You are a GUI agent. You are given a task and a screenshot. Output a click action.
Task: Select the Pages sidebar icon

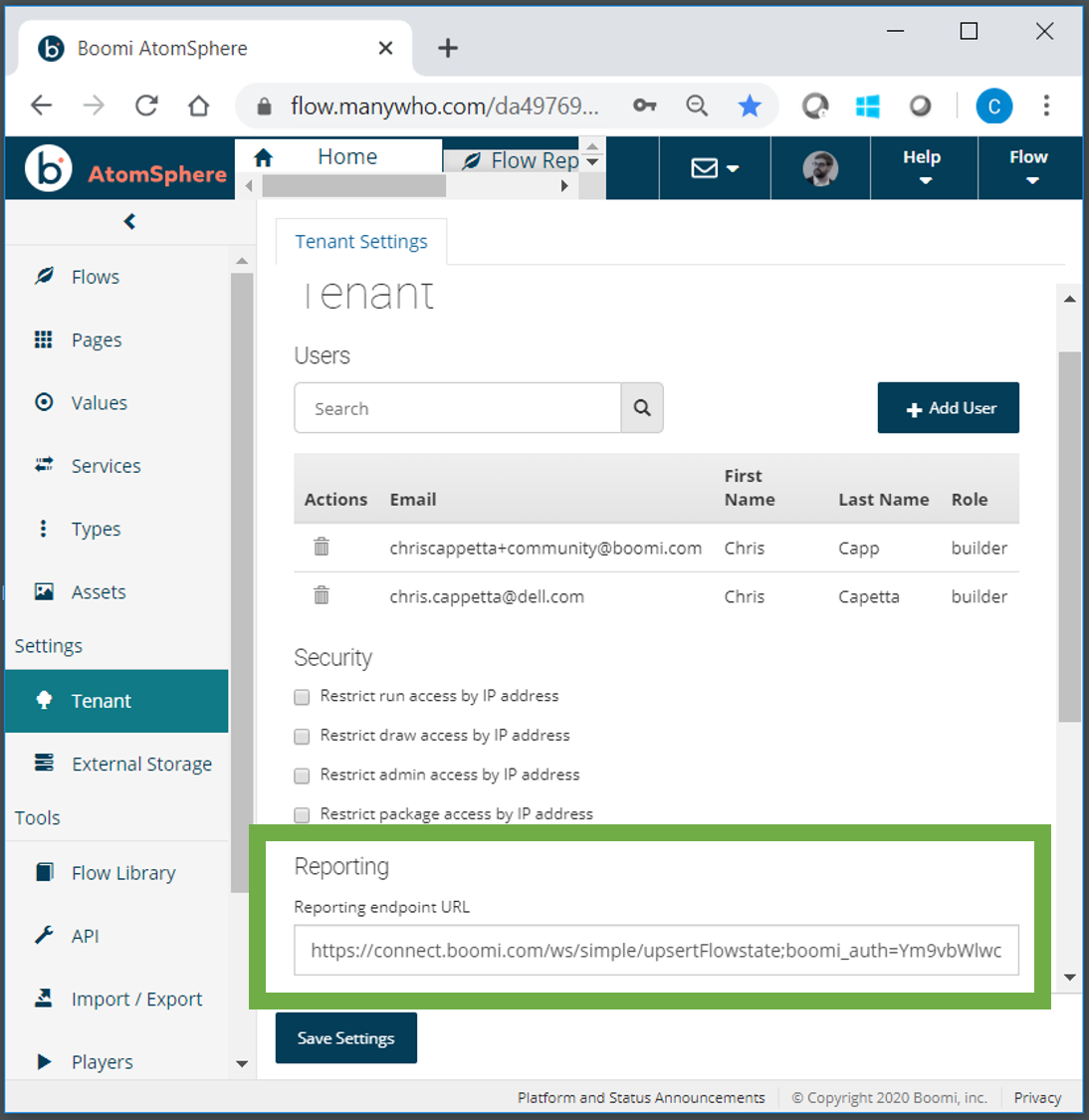click(x=97, y=339)
